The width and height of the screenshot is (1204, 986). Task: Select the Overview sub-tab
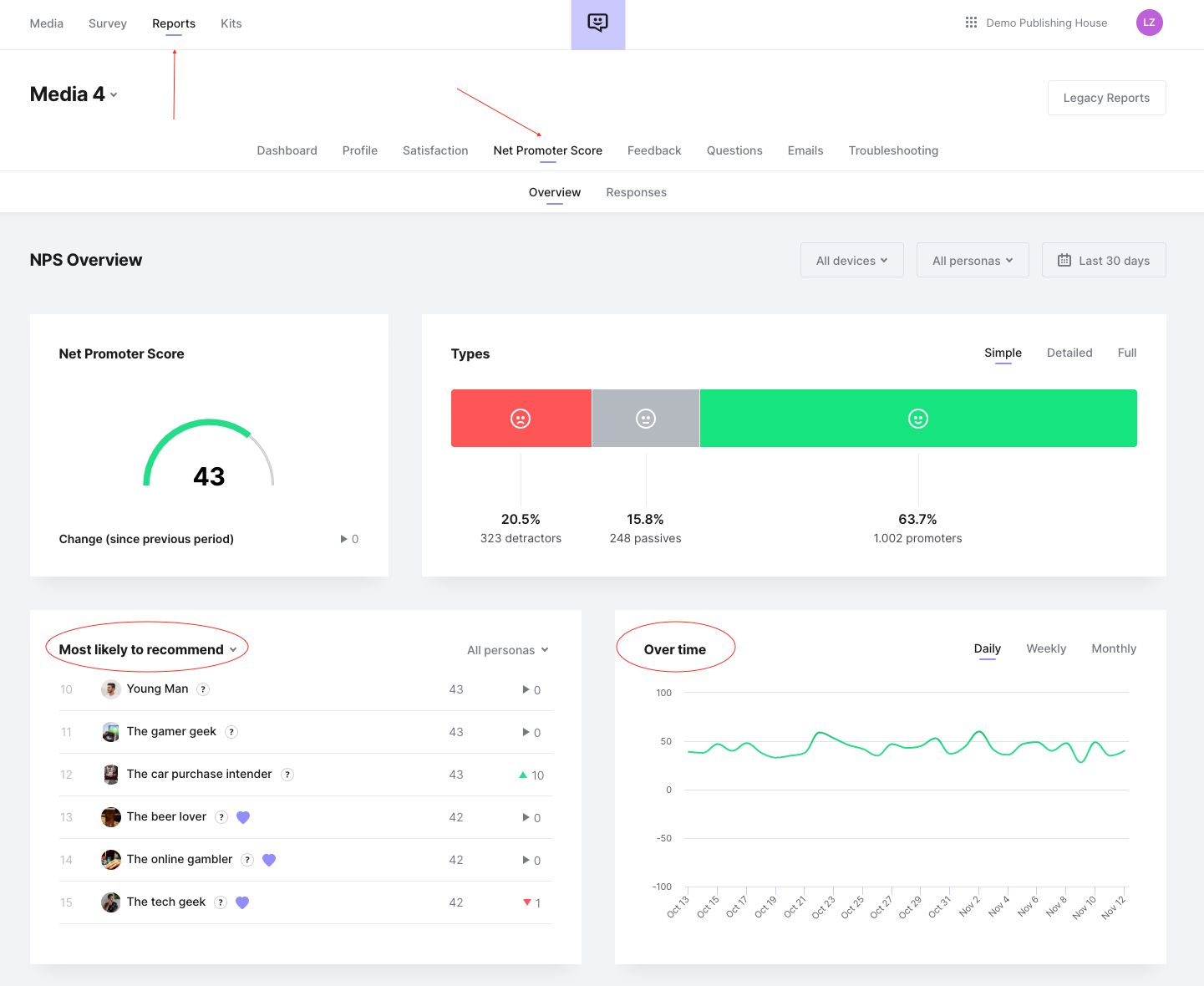pyautogui.click(x=555, y=192)
